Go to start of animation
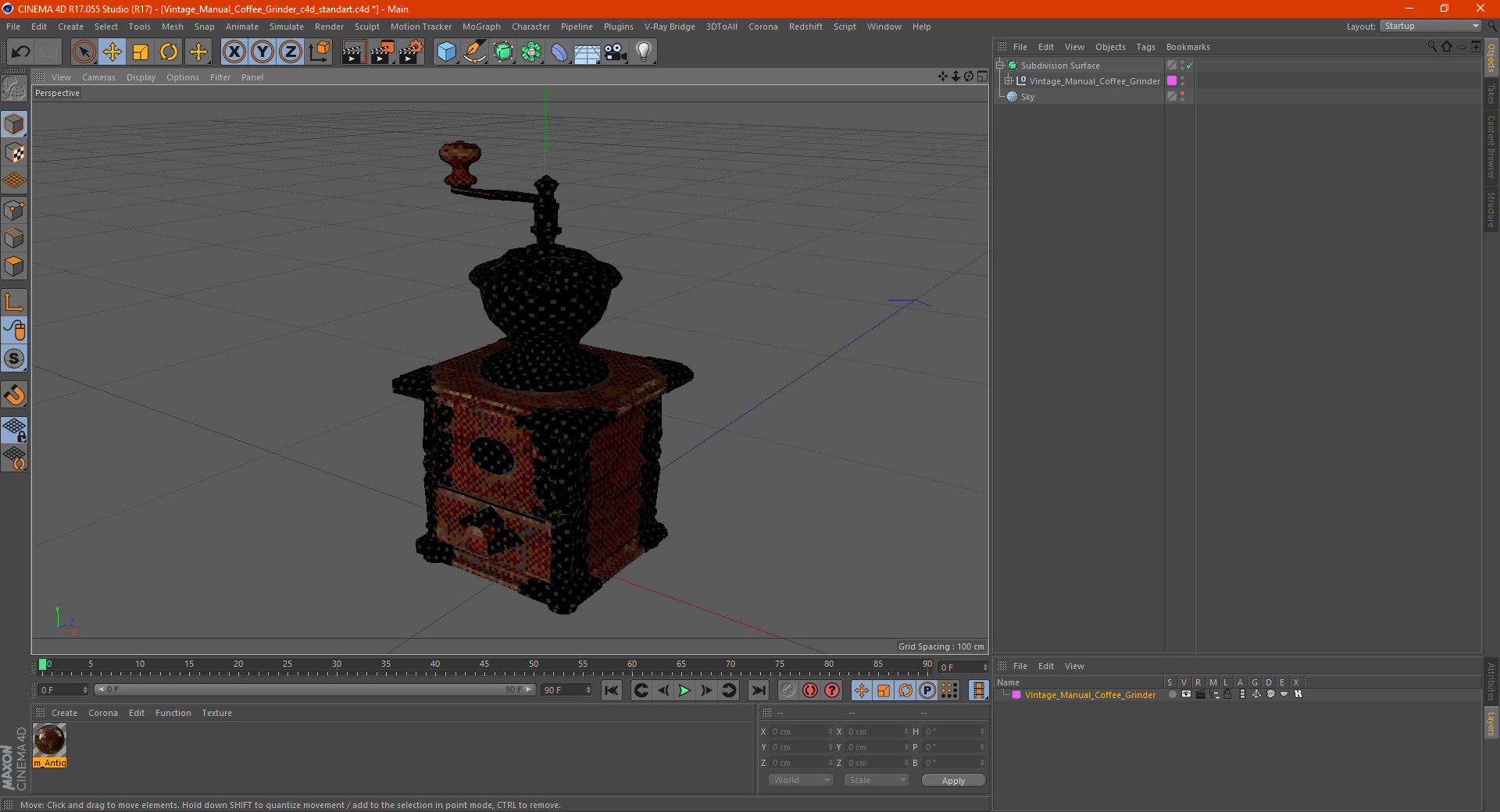This screenshot has width=1500, height=812. [612, 690]
